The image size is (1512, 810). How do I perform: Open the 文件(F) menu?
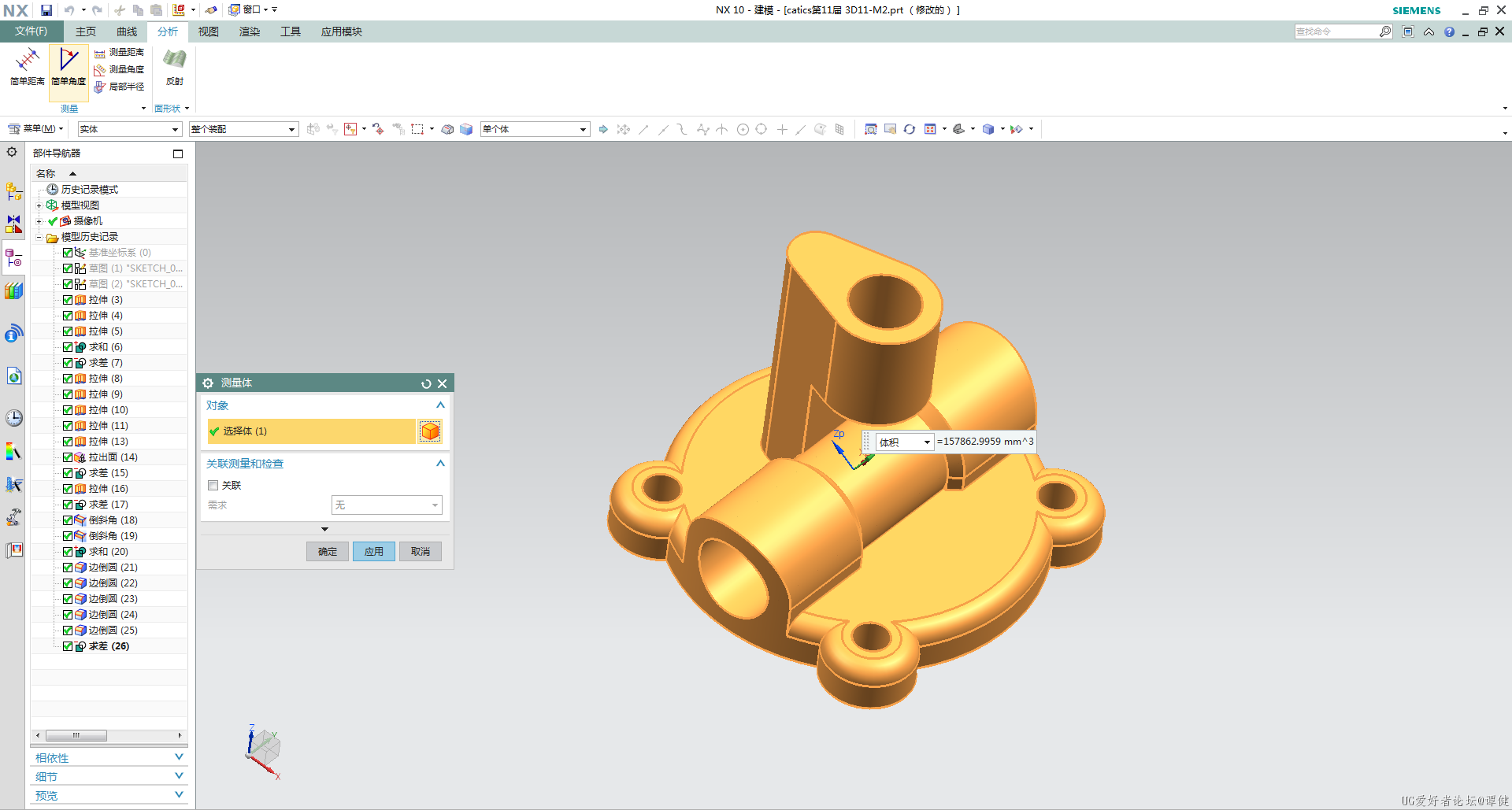click(x=31, y=31)
